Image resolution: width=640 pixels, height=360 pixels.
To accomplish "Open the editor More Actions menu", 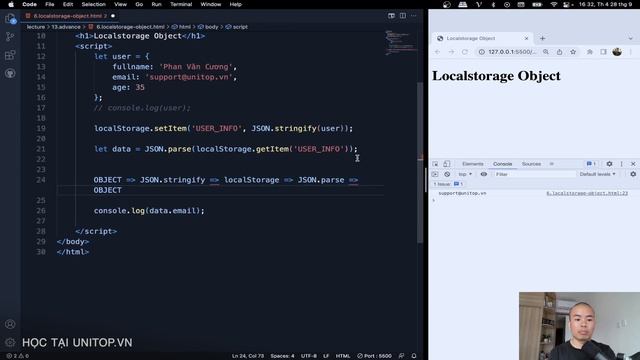I will [414, 16].
